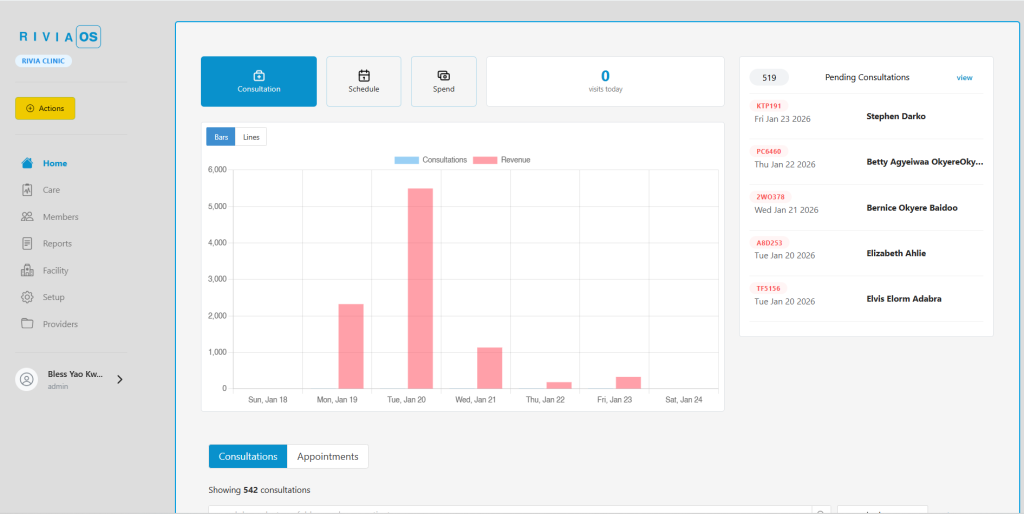
Task: Open the Care section icon in sidebar
Action: coord(27,190)
